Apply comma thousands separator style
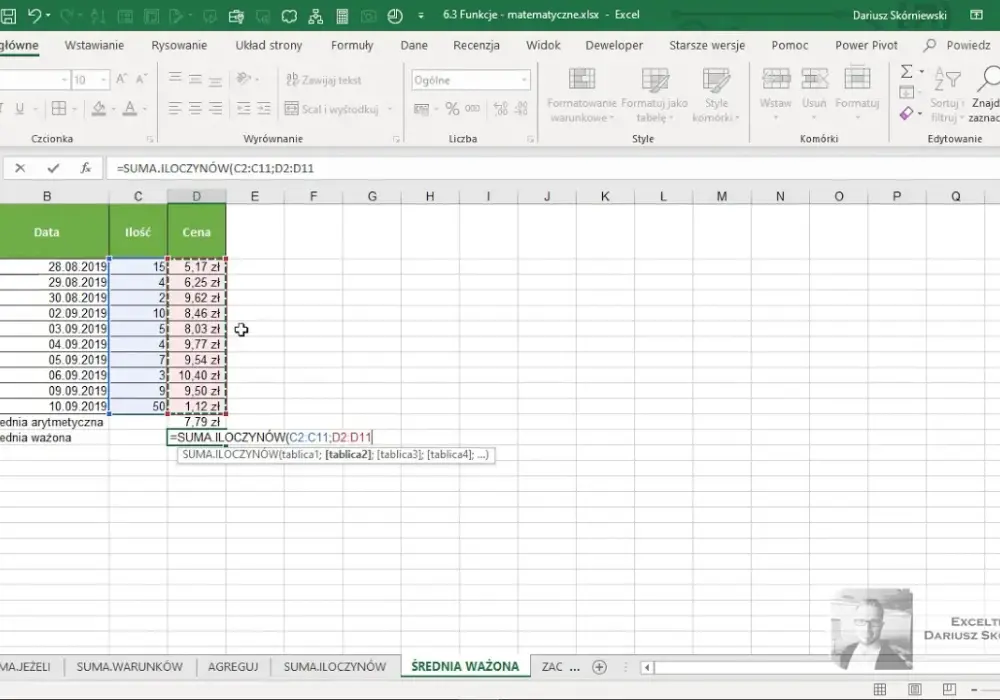The width and height of the screenshot is (1000, 700). 473,109
